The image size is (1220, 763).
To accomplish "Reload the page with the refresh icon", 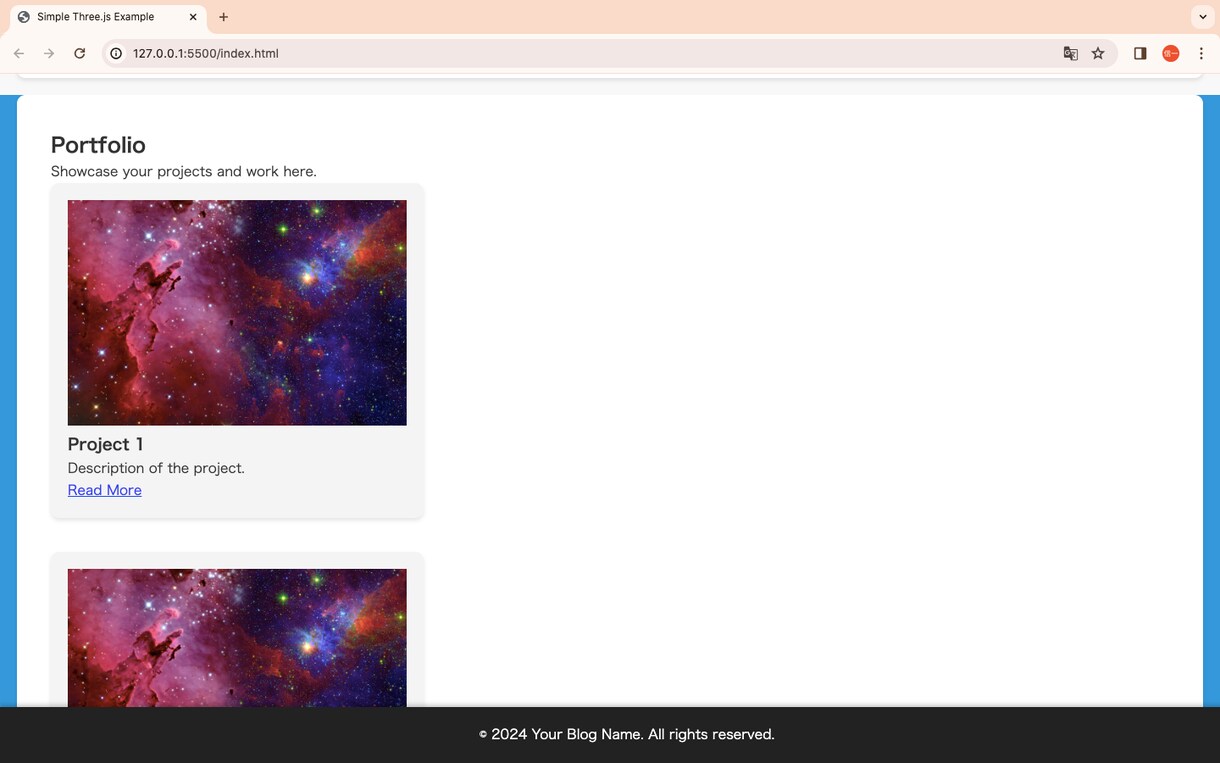I will tap(80, 54).
